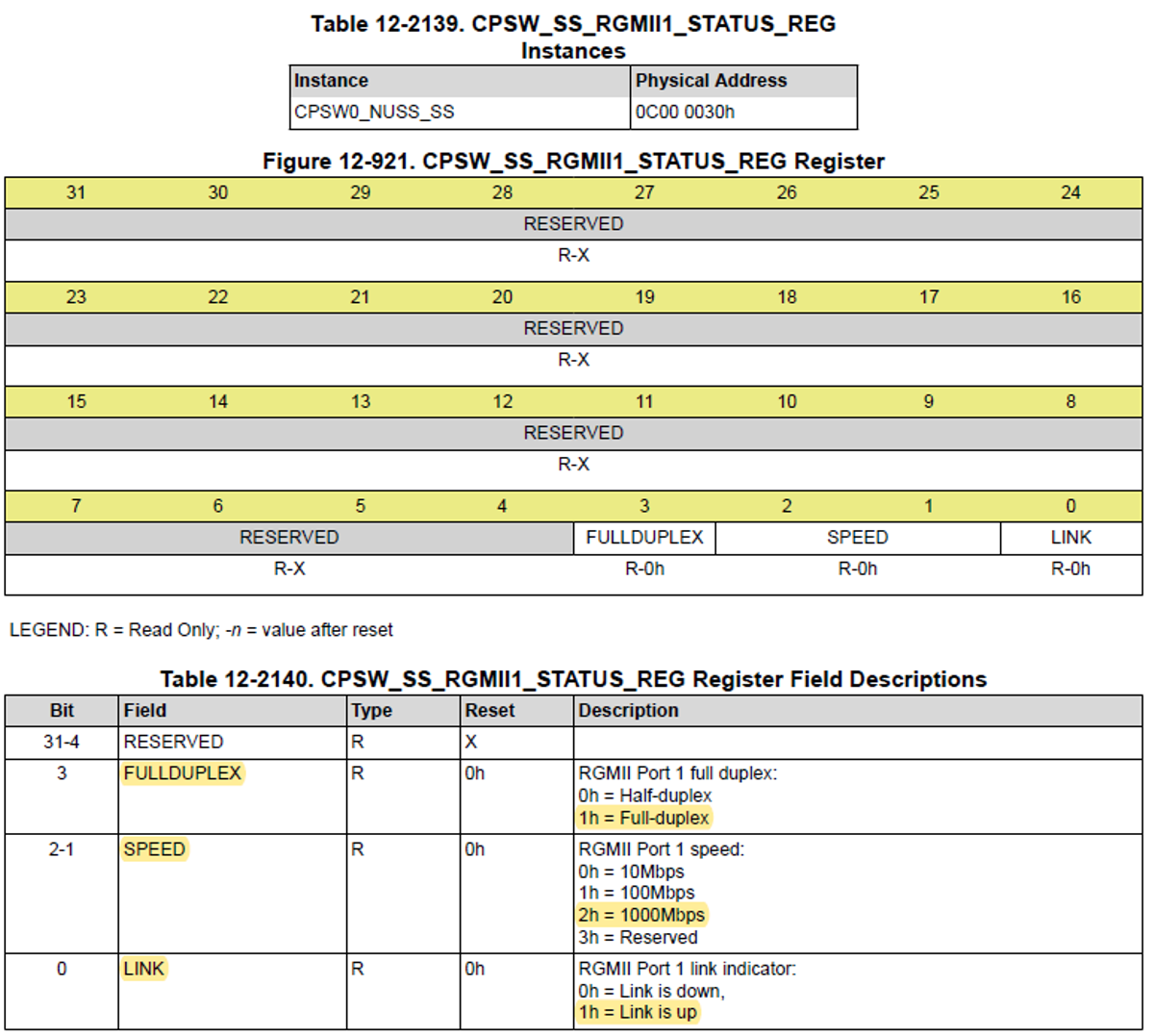
Task: Click bit number 0 header cell
Action: point(1071,505)
